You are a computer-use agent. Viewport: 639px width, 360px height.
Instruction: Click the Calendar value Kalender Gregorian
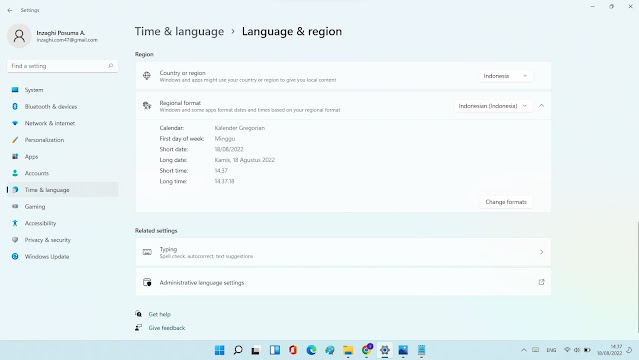pyautogui.click(x=240, y=128)
